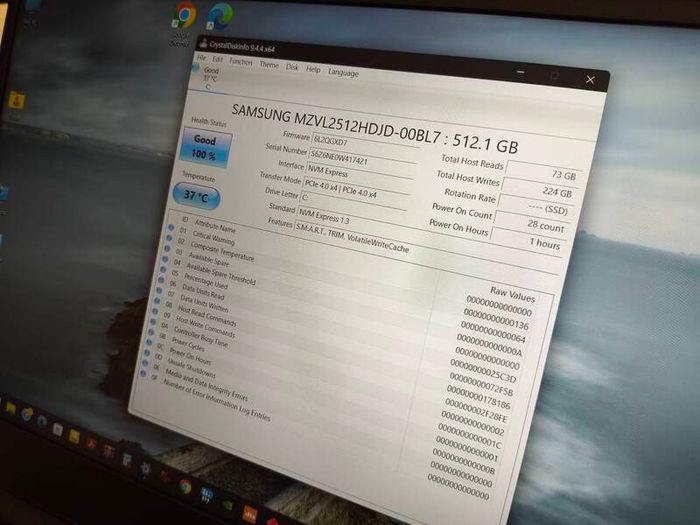The image size is (700, 525).
Task: Click the CrystalDiskInfo title bar app icon
Action: [204, 43]
